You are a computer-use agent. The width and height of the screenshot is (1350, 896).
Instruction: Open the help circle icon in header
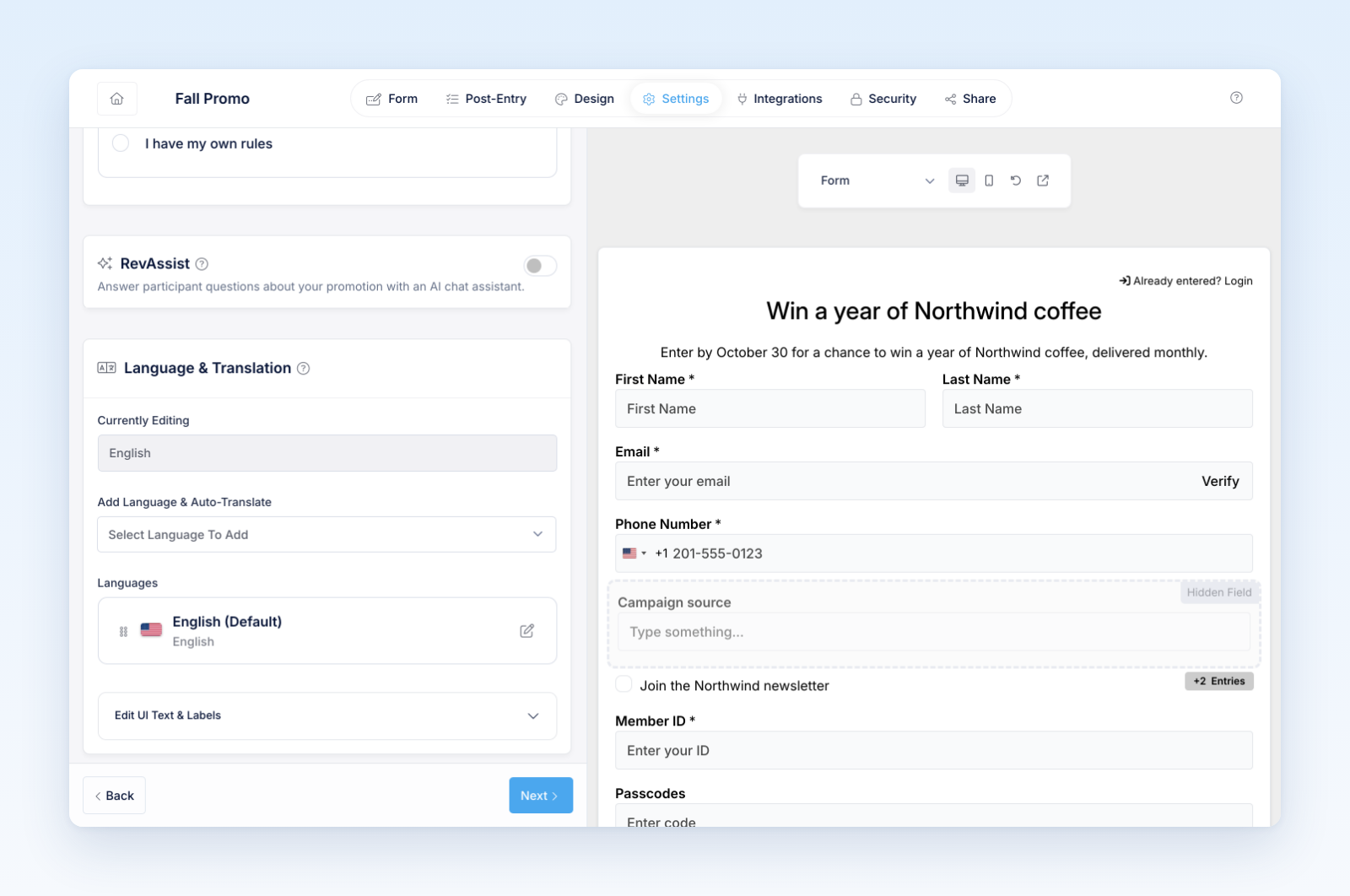click(x=1236, y=98)
